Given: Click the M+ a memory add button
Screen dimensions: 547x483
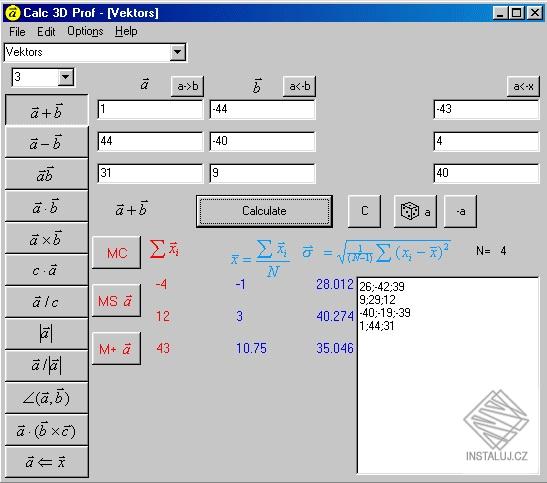Looking at the screenshot, I should tap(117, 349).
